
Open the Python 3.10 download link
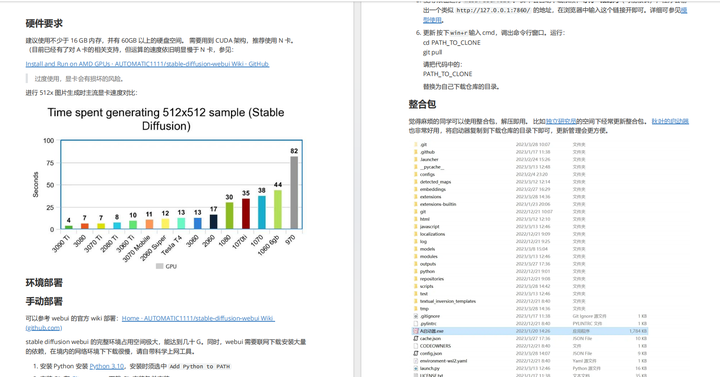[107, 366]
